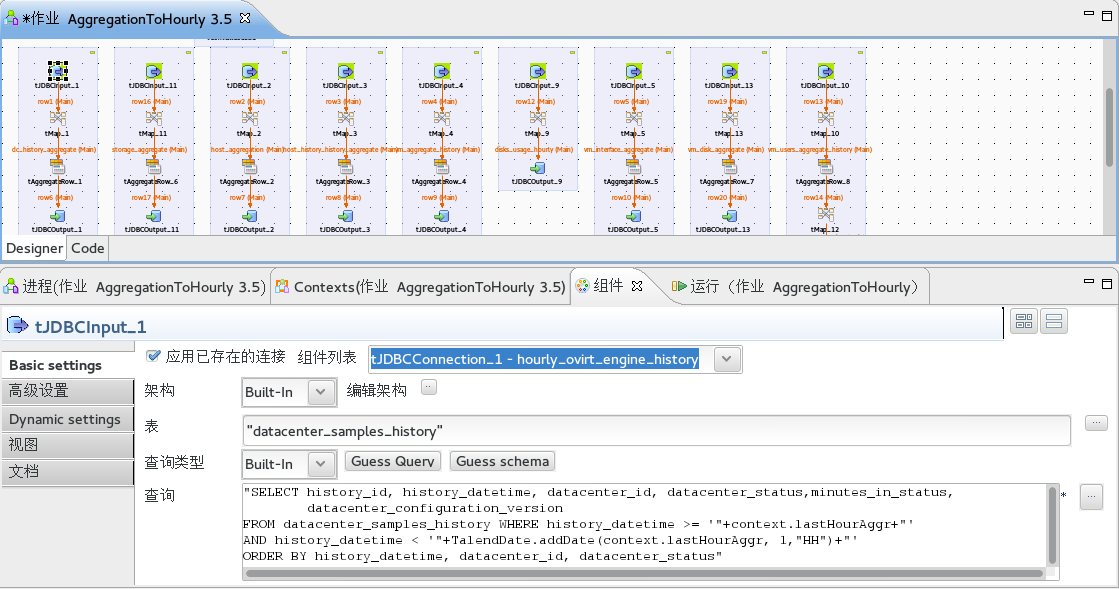Click the tMap_2 mapping component
Viewport: 1119px width, 589px height.
click(250, 118)
